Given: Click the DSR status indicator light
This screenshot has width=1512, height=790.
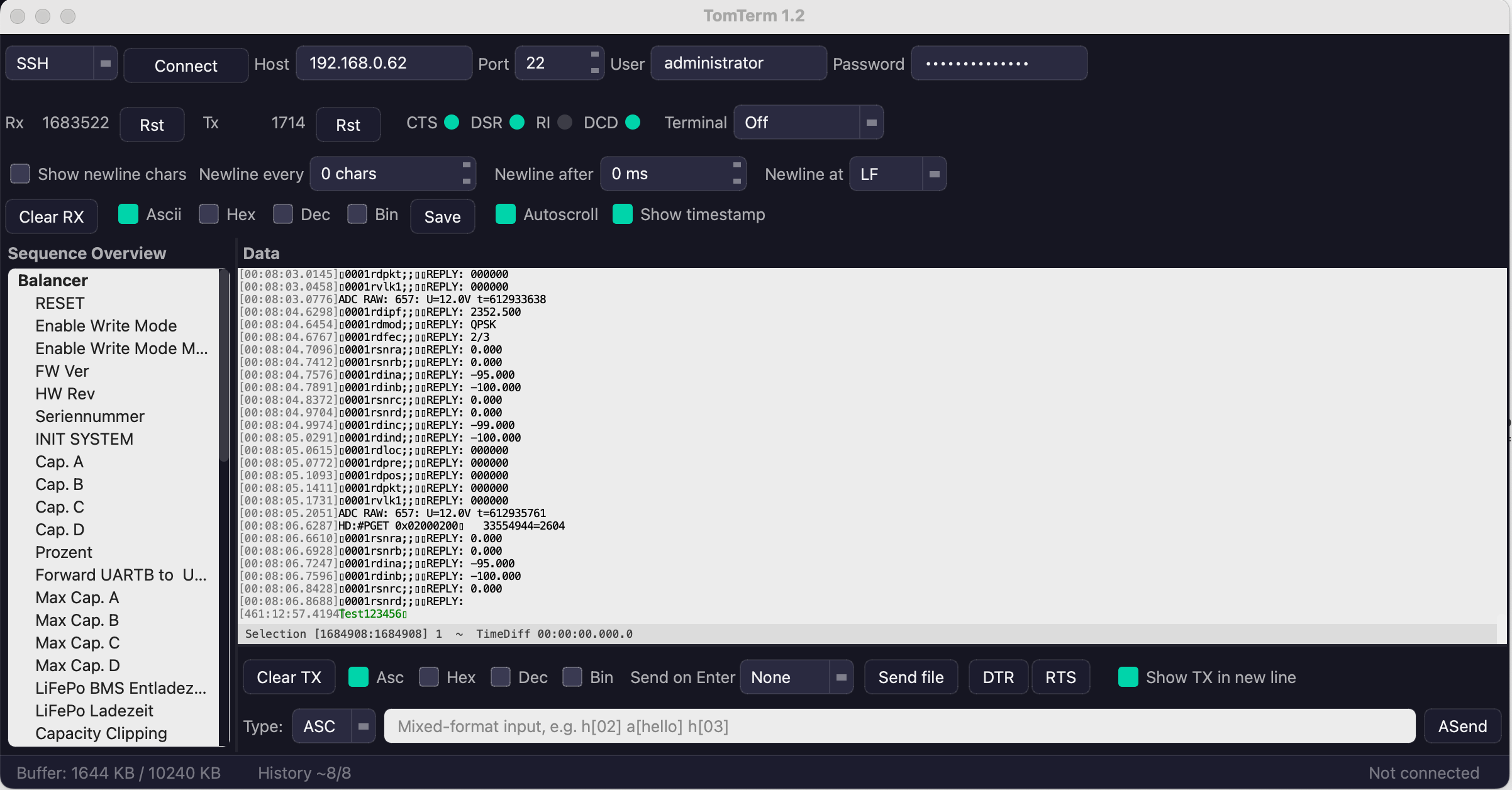Looking at the screenshot, I should 517,122.
